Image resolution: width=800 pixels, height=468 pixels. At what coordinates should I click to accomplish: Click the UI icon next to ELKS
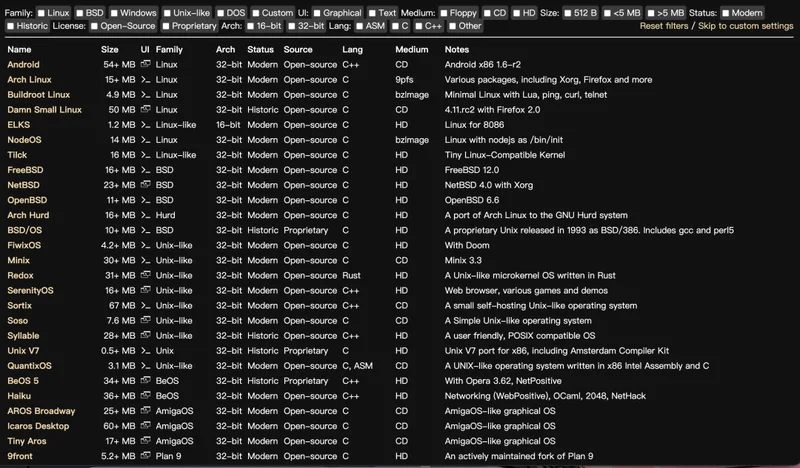(x=145, y=125)
